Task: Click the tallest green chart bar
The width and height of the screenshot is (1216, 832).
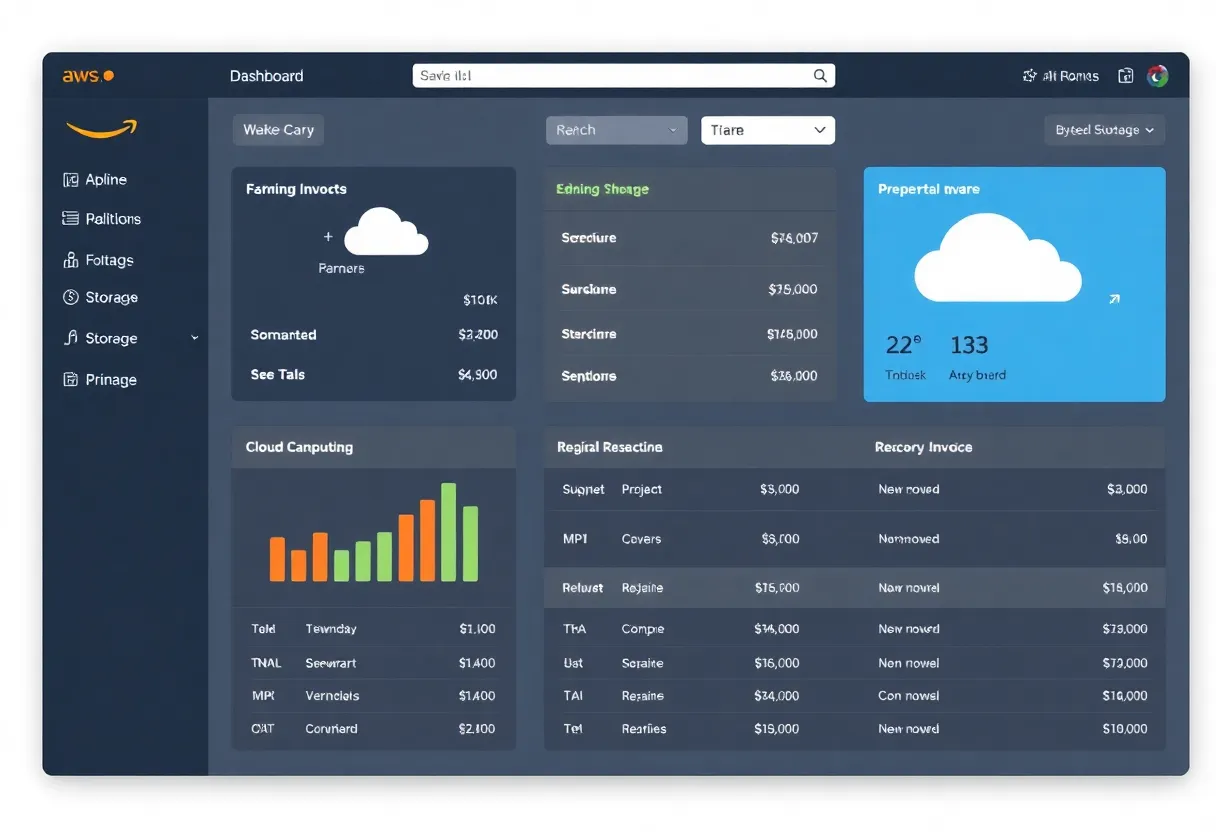Action: tap(448, 532)
